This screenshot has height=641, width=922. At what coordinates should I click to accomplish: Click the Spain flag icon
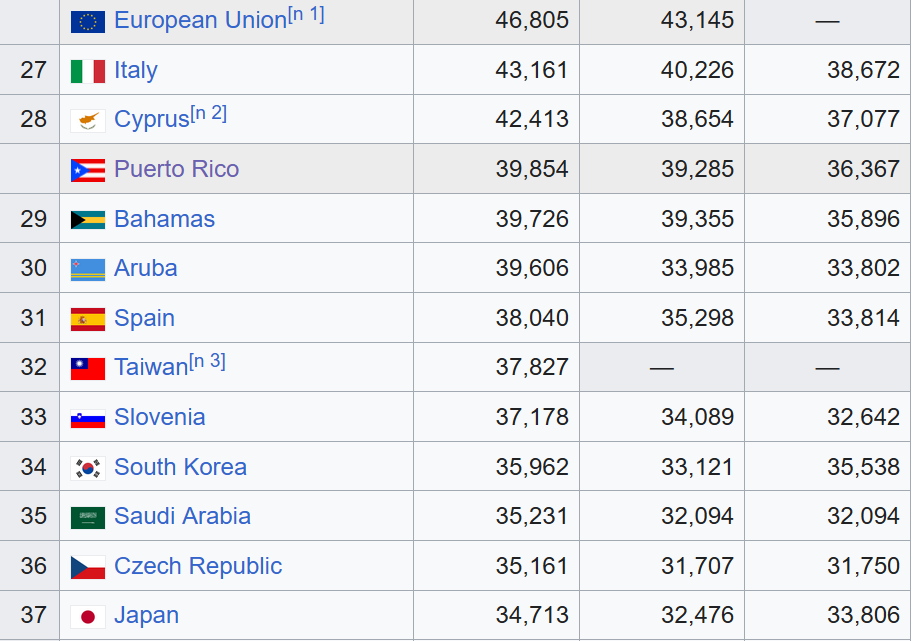(88, 319)
